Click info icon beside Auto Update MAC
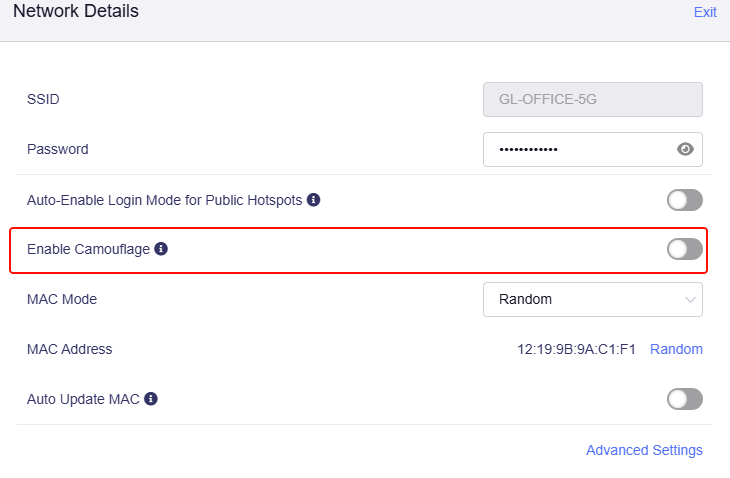730x478 pixels. coord(151,399)
